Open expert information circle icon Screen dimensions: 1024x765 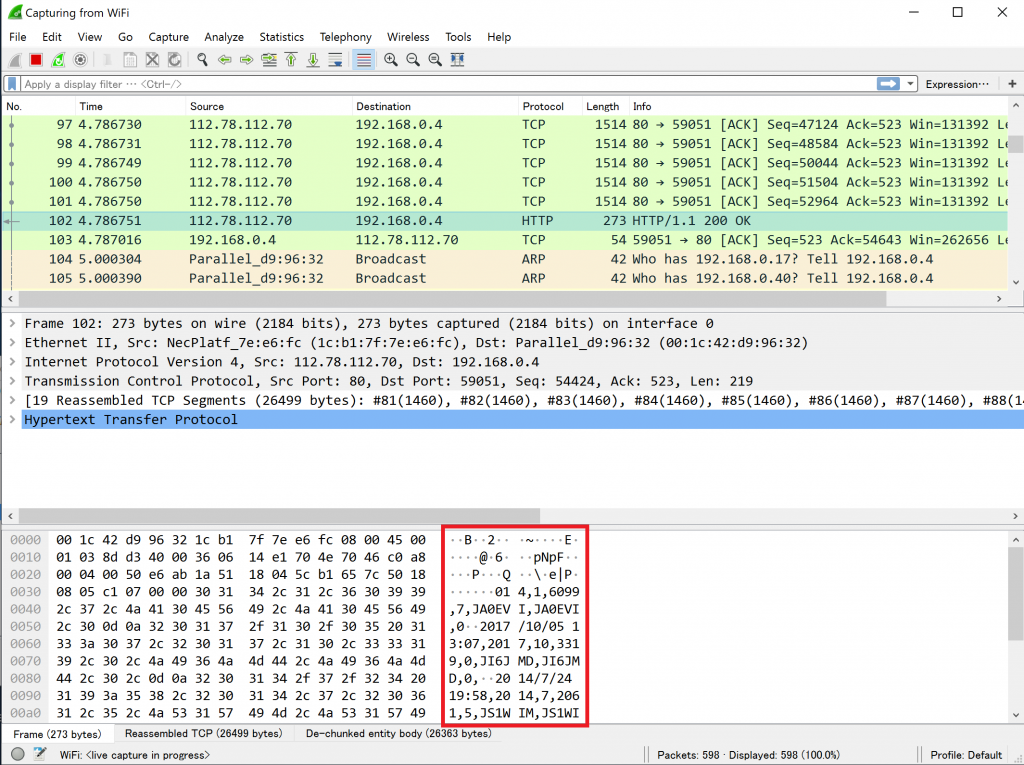point(18,755)
